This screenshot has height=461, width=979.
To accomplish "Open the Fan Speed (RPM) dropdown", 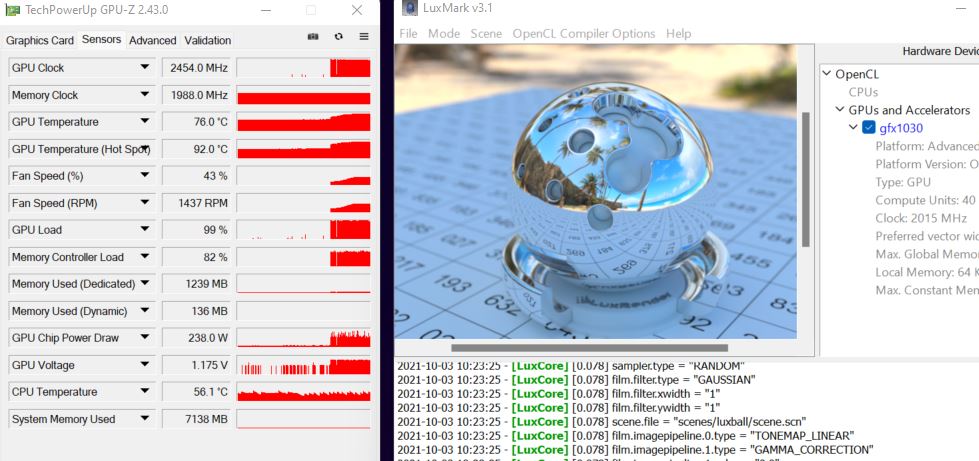I will (x=145, y=203).
